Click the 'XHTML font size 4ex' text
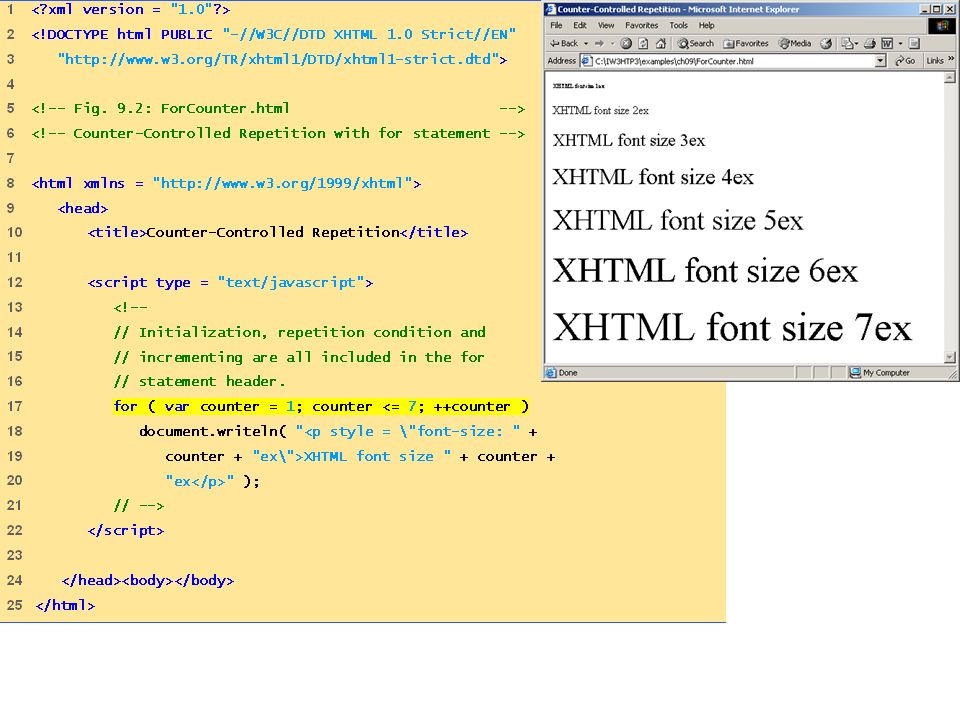This screenshot has height=720, width=960. [653, 177]
